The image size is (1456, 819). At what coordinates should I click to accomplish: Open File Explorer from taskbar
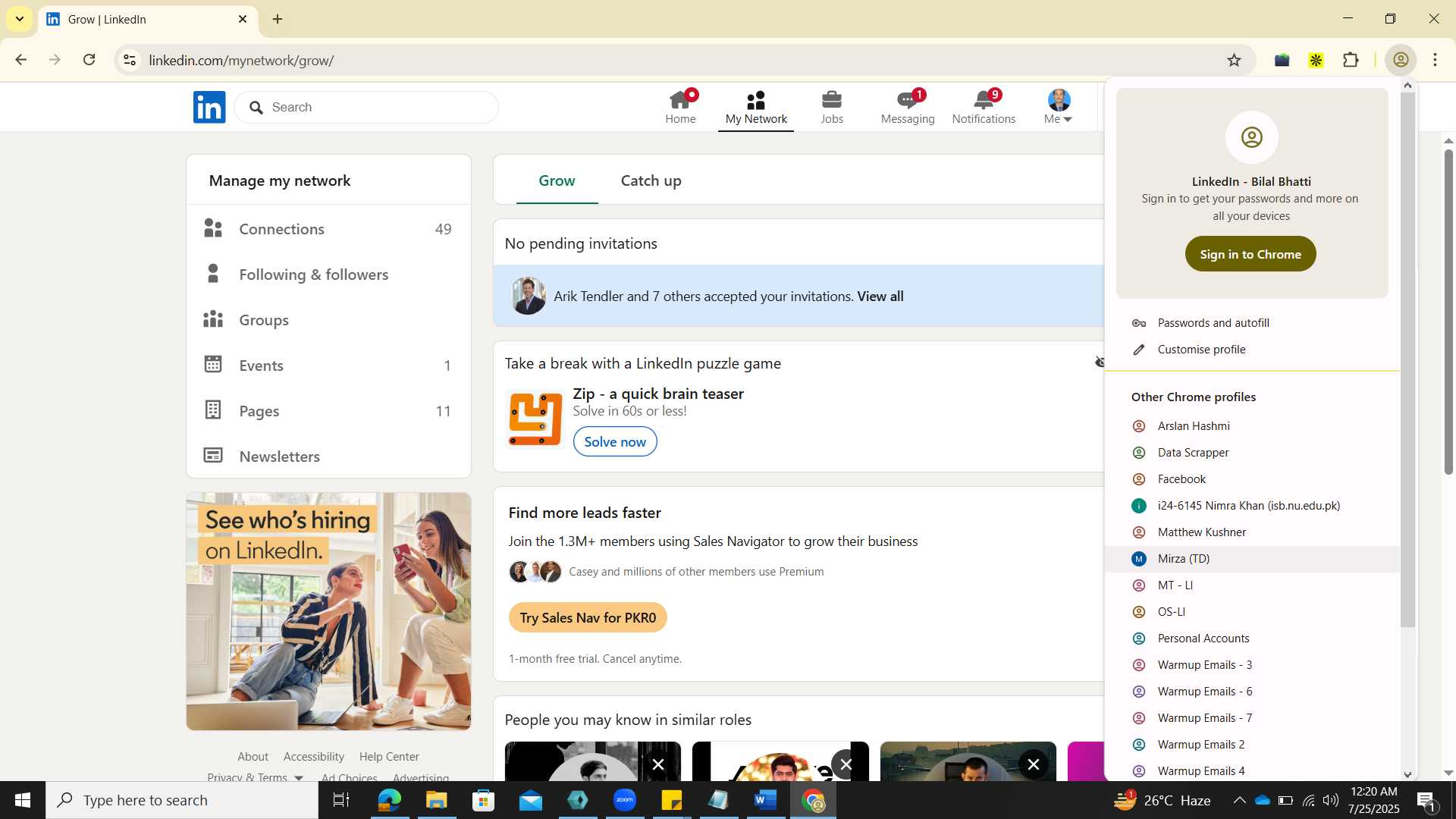(436, 800)
